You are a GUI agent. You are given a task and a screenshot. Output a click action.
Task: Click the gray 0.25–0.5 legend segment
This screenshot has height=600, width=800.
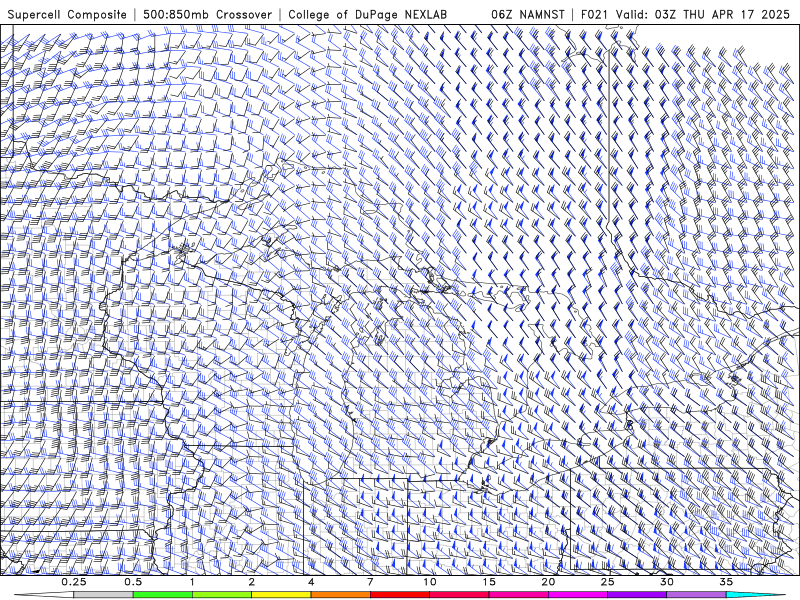coord(103,595)
